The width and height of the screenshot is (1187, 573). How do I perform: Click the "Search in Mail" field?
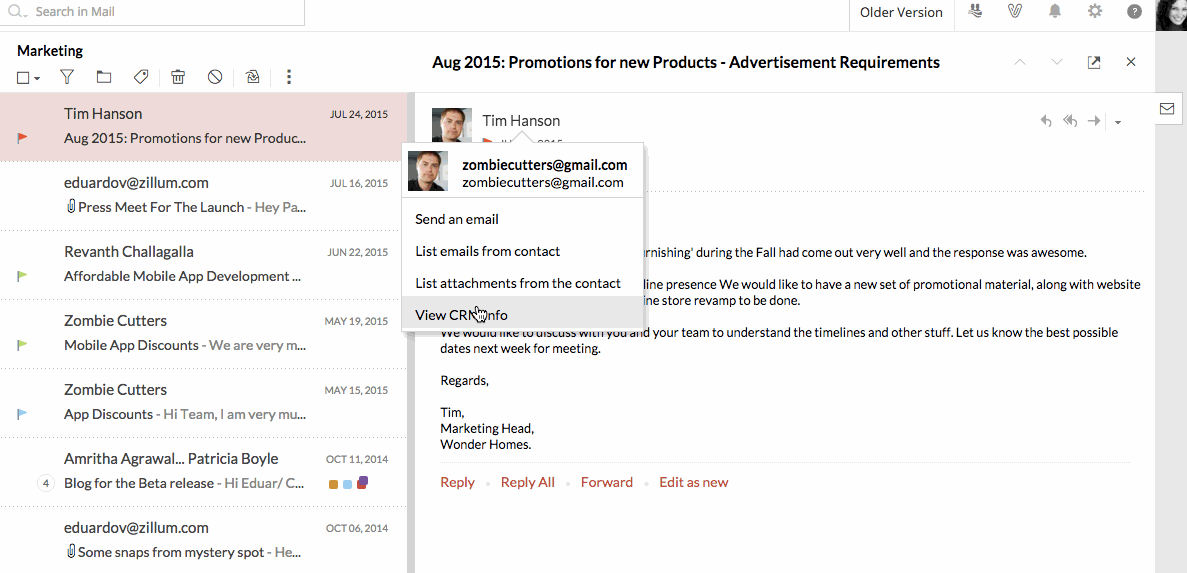click(160, 12)
